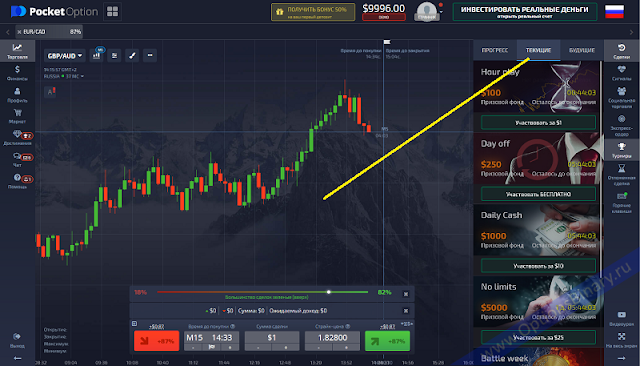Click the traders sentiment slider handle
640x366 pixels.
point(329,292)
